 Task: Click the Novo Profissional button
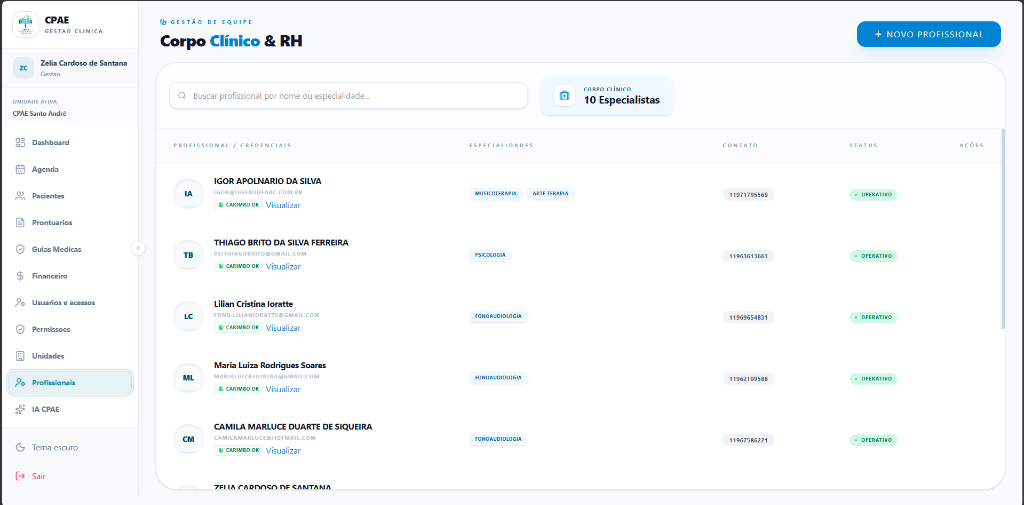tap(929, 35)
